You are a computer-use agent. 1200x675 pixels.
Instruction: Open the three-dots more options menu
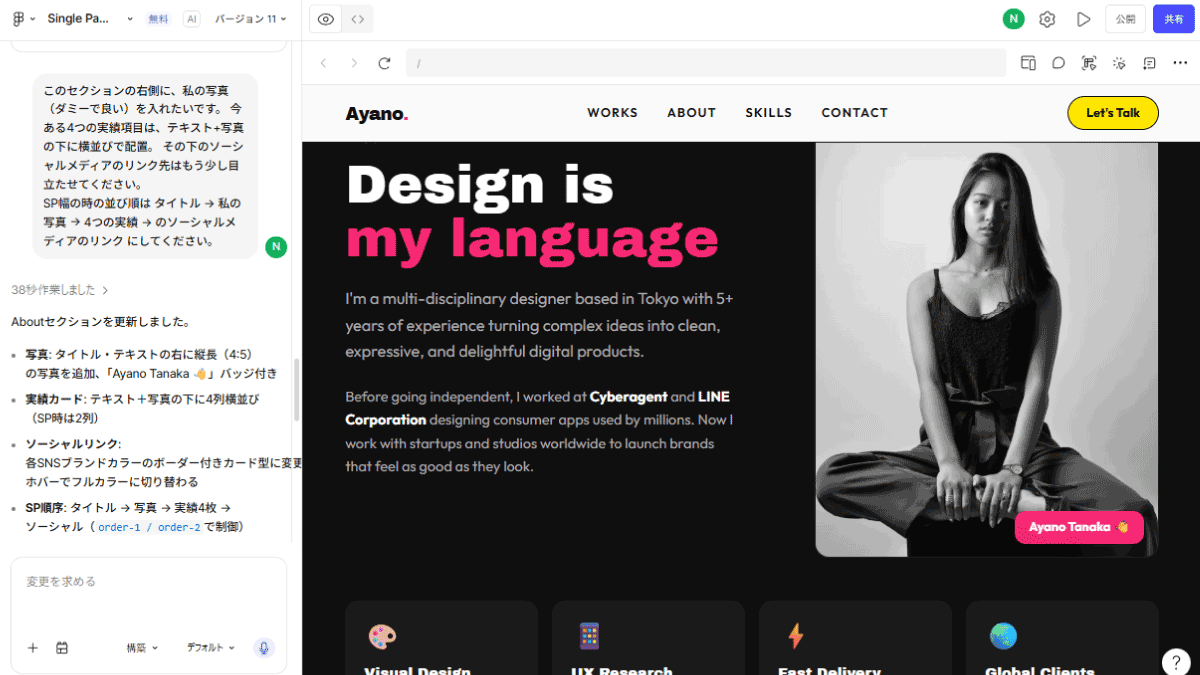tap(1180, 63)
